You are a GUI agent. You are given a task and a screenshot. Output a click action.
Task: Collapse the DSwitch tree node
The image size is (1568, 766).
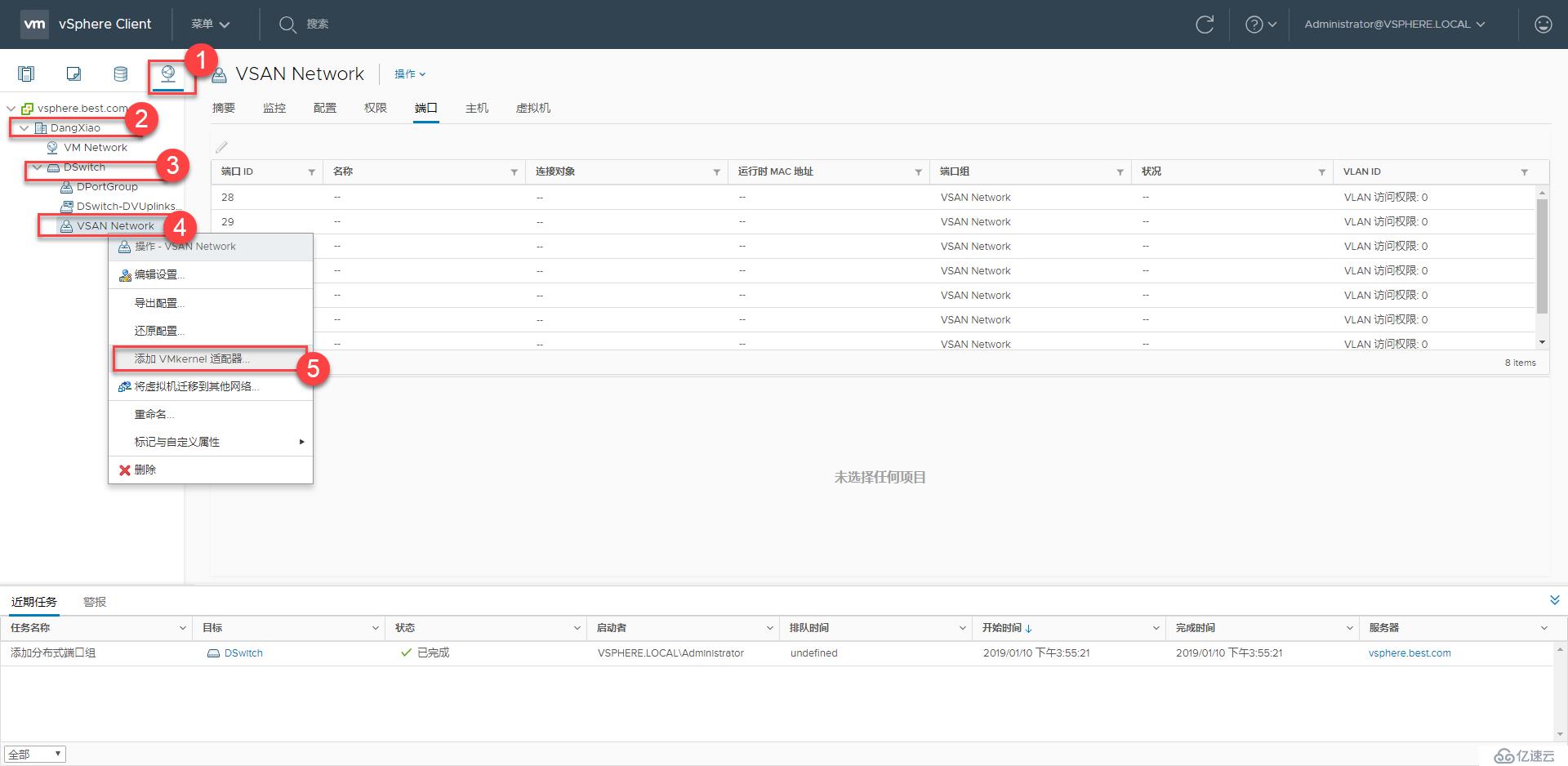[x=37, y=167]
